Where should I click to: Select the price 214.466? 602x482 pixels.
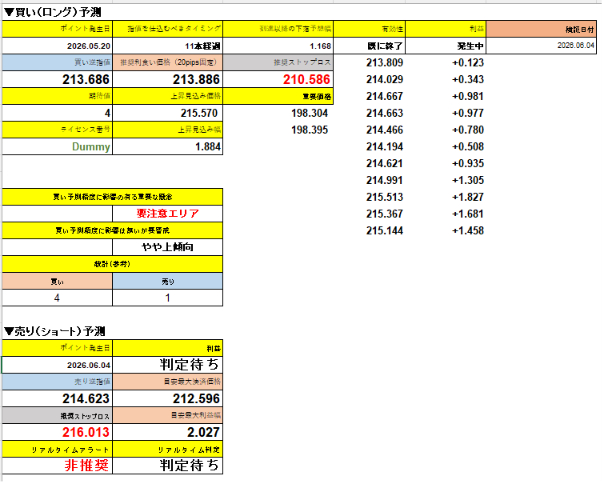pos(384,130)
